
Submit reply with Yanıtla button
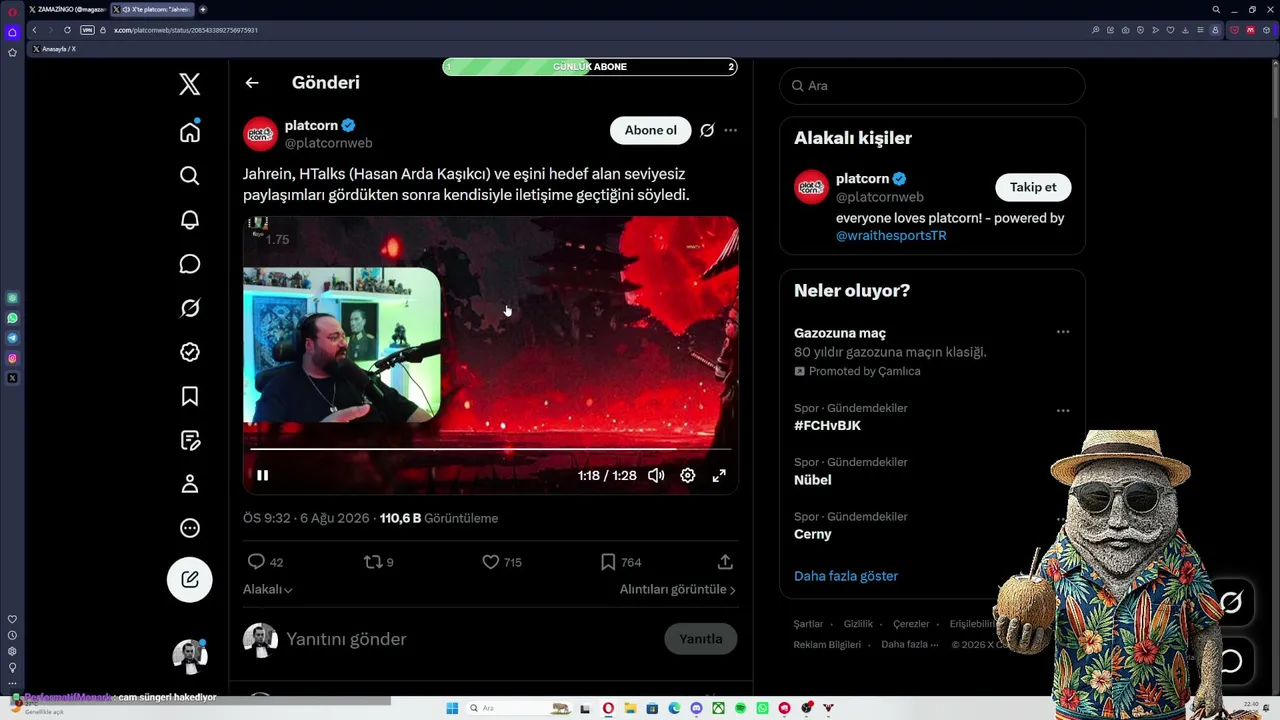701,639
